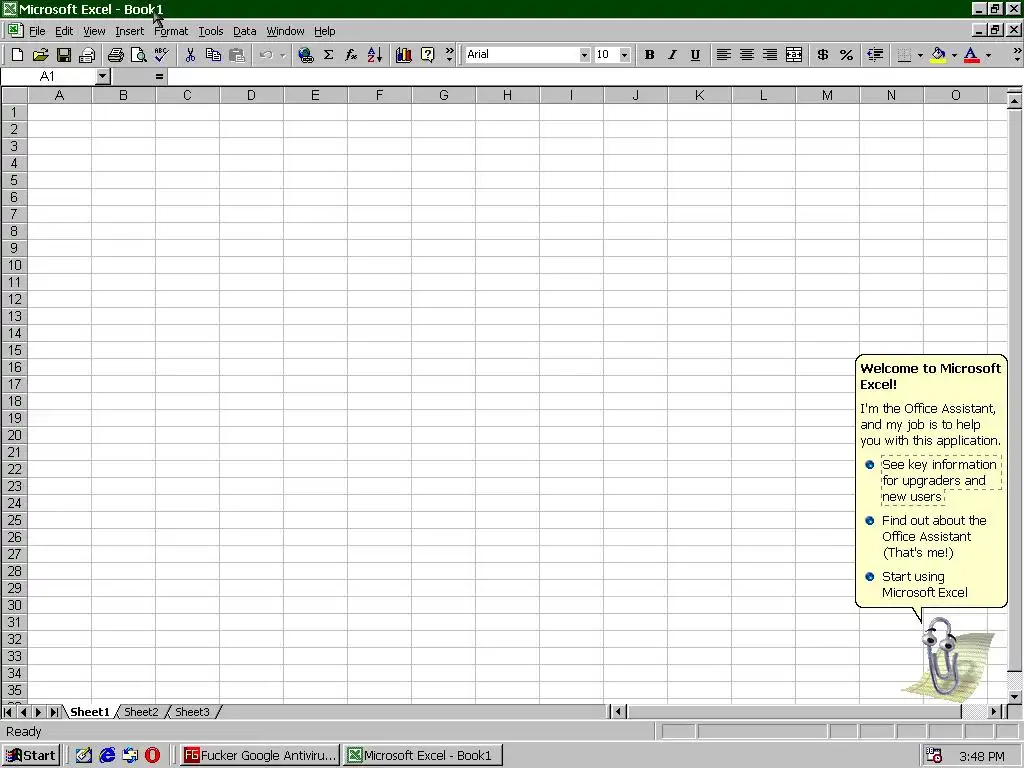Viewport: 1024px width, 768px height.
Task: Print the sheet using the printer icon
Action: [x=116, y=55]
